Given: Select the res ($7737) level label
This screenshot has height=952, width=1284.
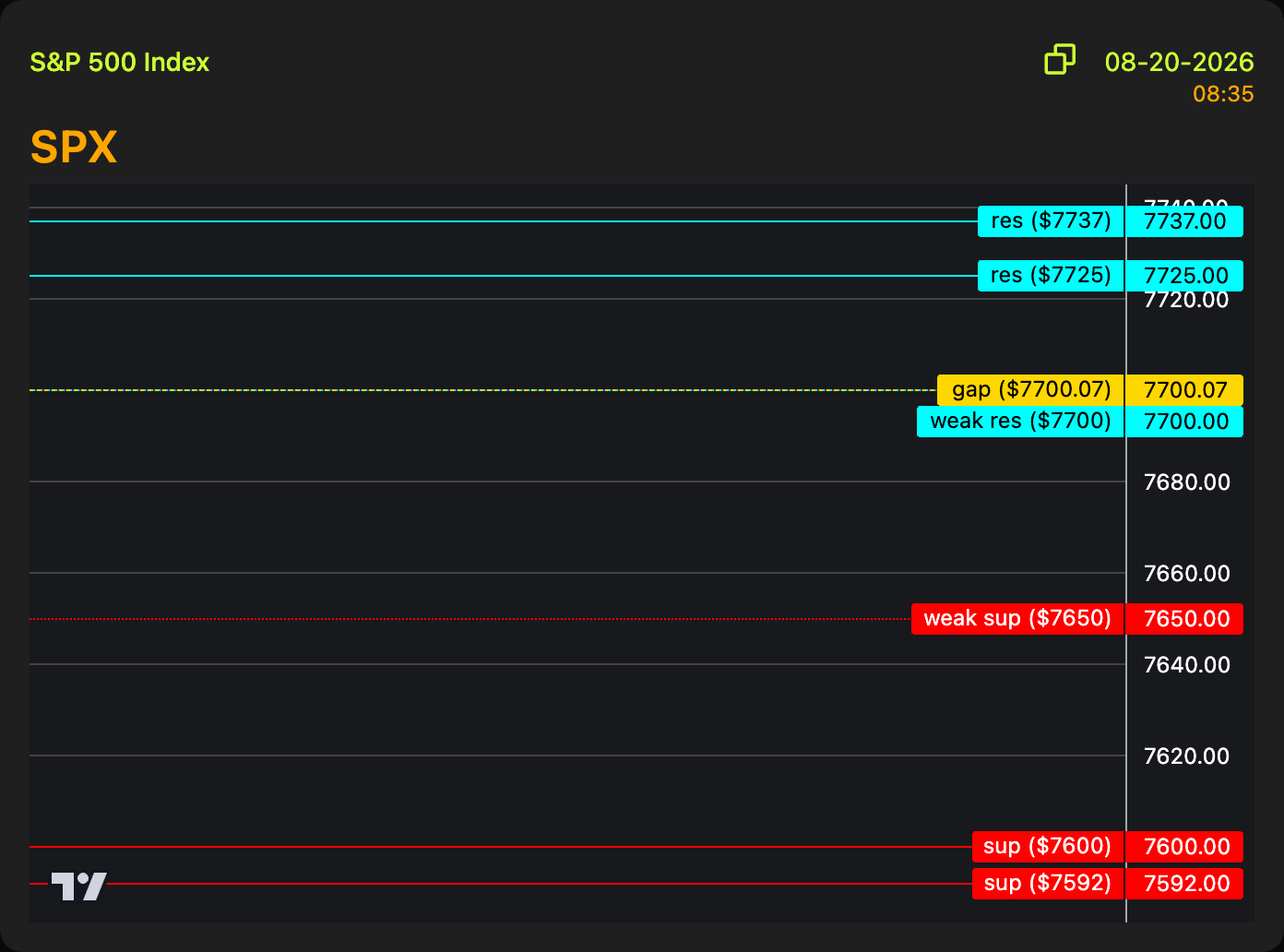Looking at the screenshot, I should [1051, 221].
